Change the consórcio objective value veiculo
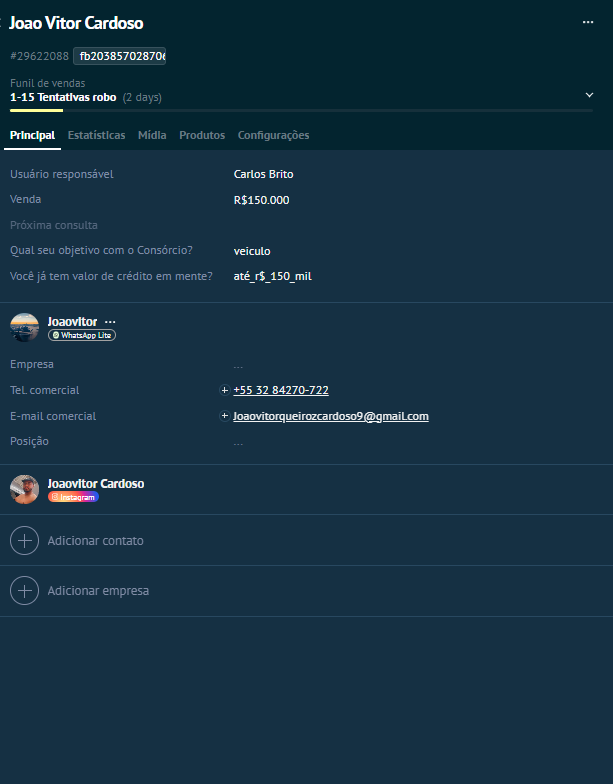 (252, 251)
